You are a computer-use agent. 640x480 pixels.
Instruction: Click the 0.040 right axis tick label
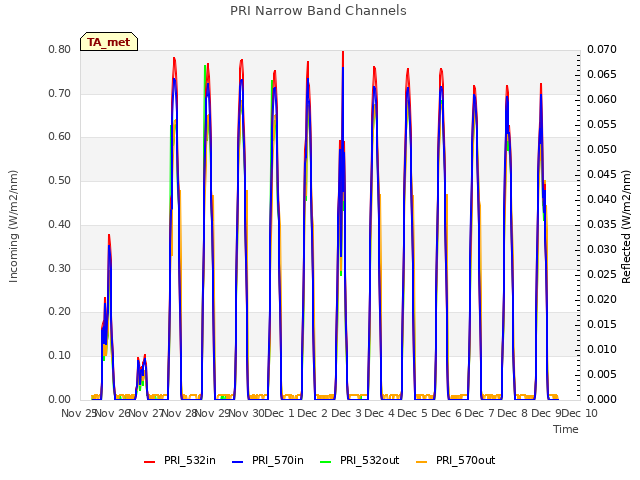[602, 200]
